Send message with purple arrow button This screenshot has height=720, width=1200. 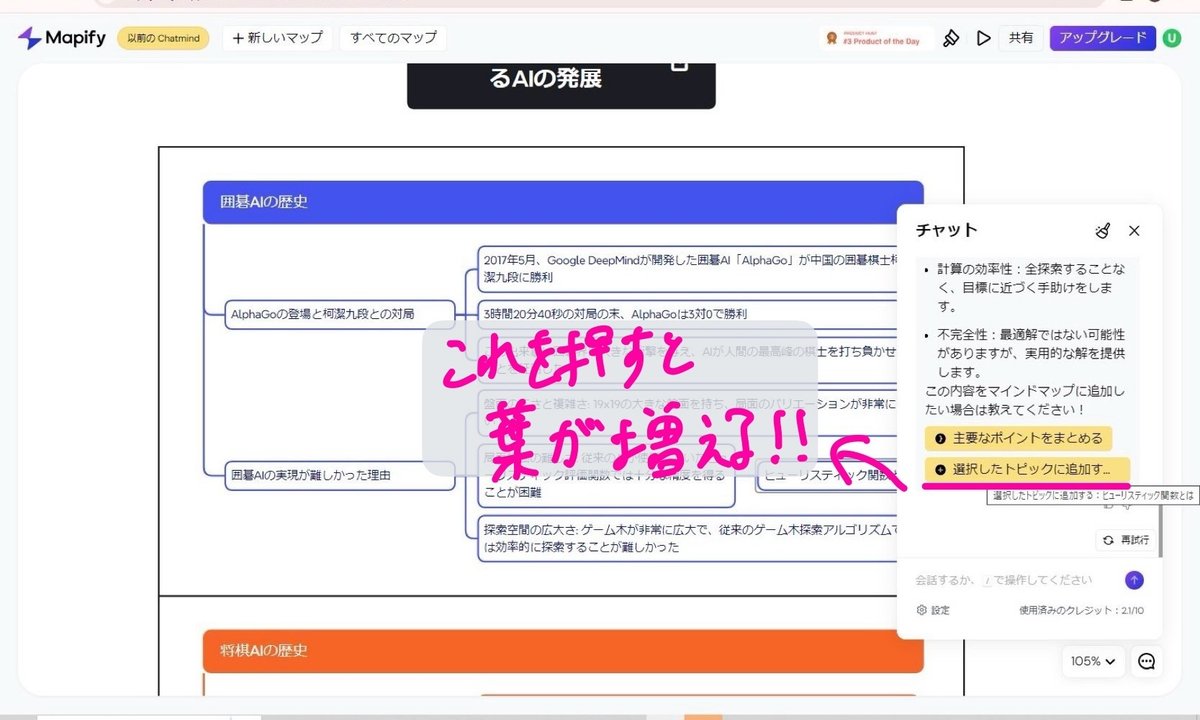[1134, 580]
